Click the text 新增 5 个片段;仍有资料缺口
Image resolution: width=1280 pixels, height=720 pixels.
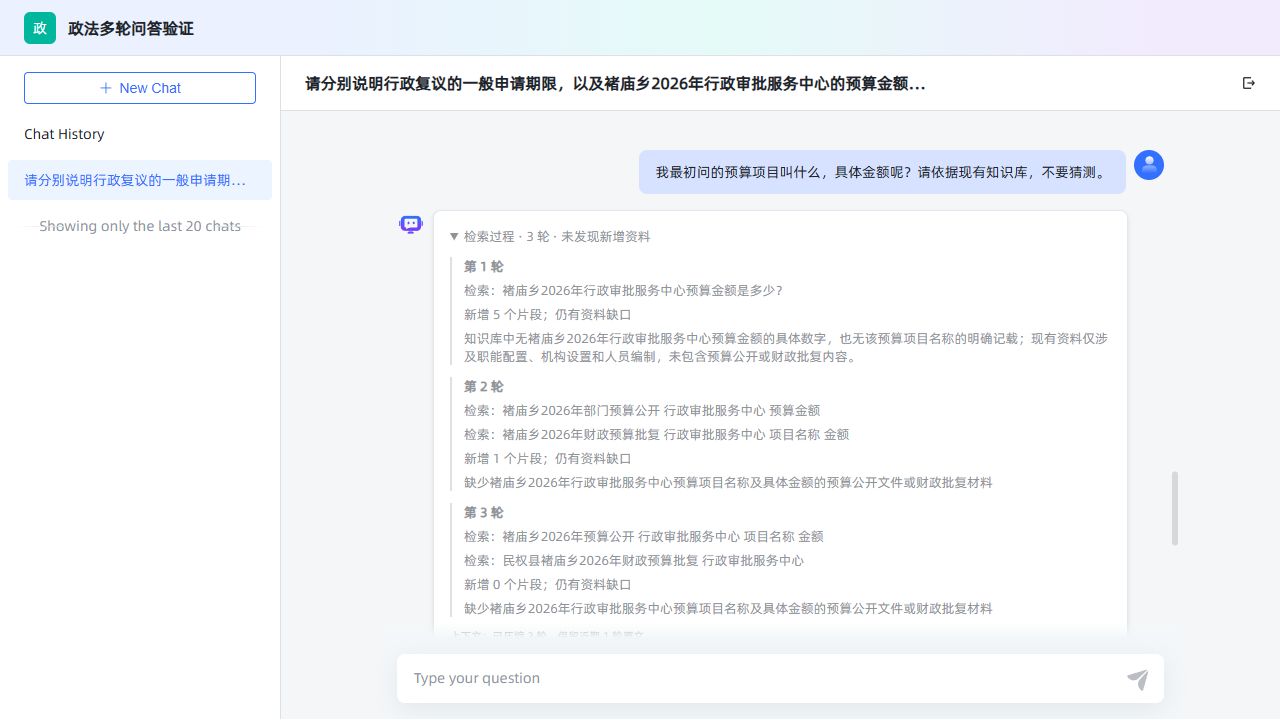[548, 315]
